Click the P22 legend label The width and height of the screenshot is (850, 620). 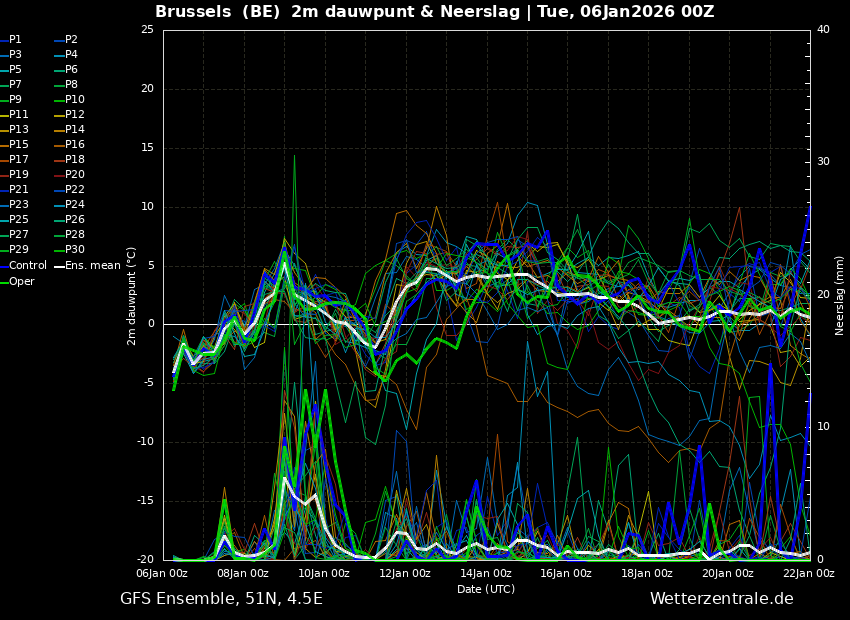click(75, 189)
